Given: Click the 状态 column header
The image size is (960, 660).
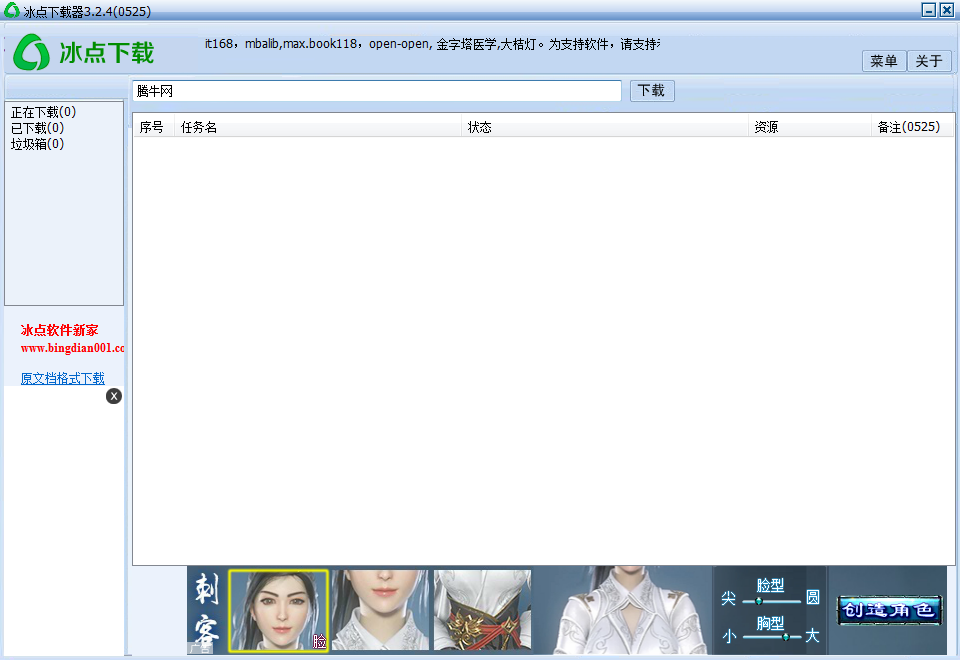Looking at the screenshot, I should pyautogui.click(x=480, y=126).
